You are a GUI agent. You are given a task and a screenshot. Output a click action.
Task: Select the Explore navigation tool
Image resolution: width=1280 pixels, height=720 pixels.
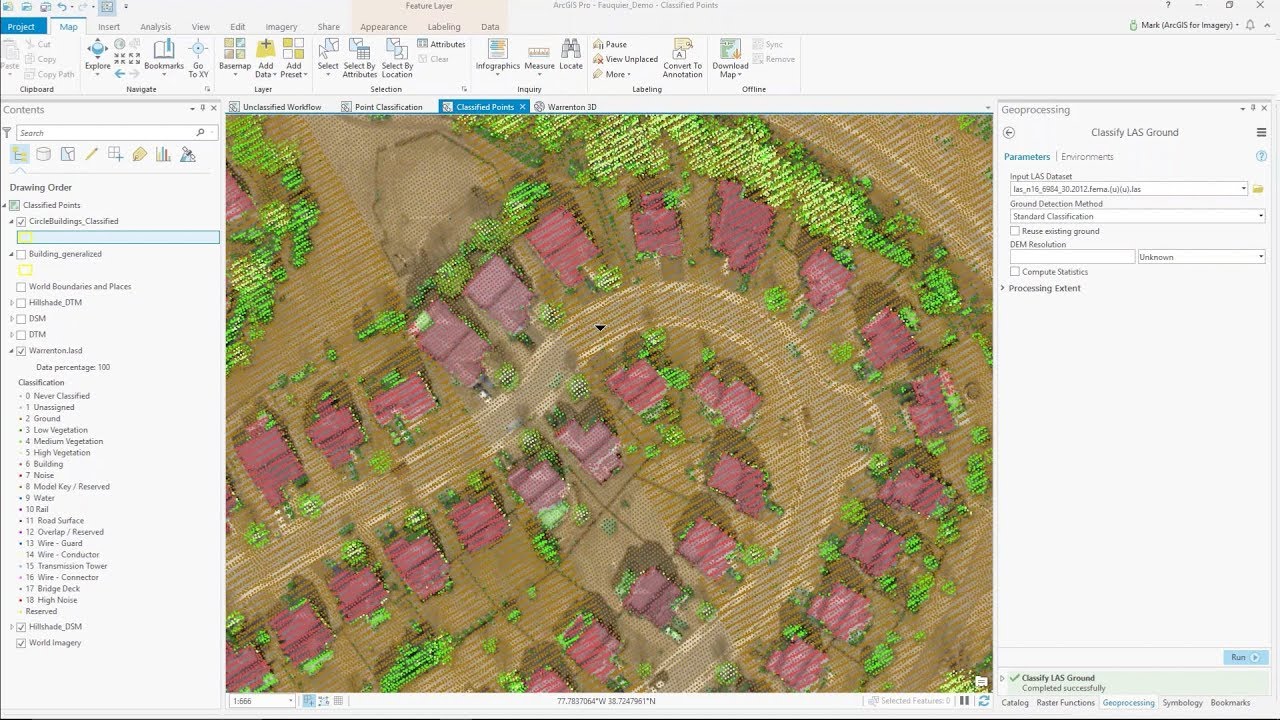97,55
